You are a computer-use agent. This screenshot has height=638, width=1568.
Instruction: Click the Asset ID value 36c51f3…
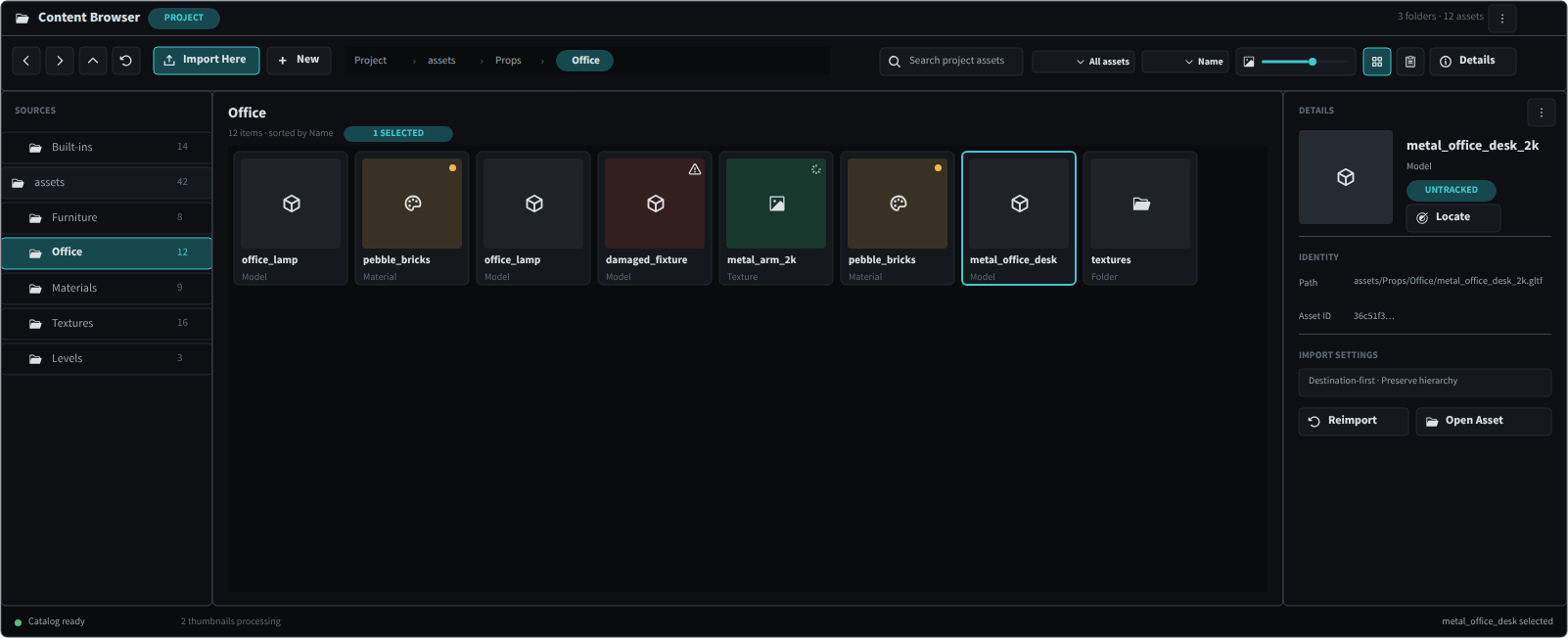[x=1374, y=316]
